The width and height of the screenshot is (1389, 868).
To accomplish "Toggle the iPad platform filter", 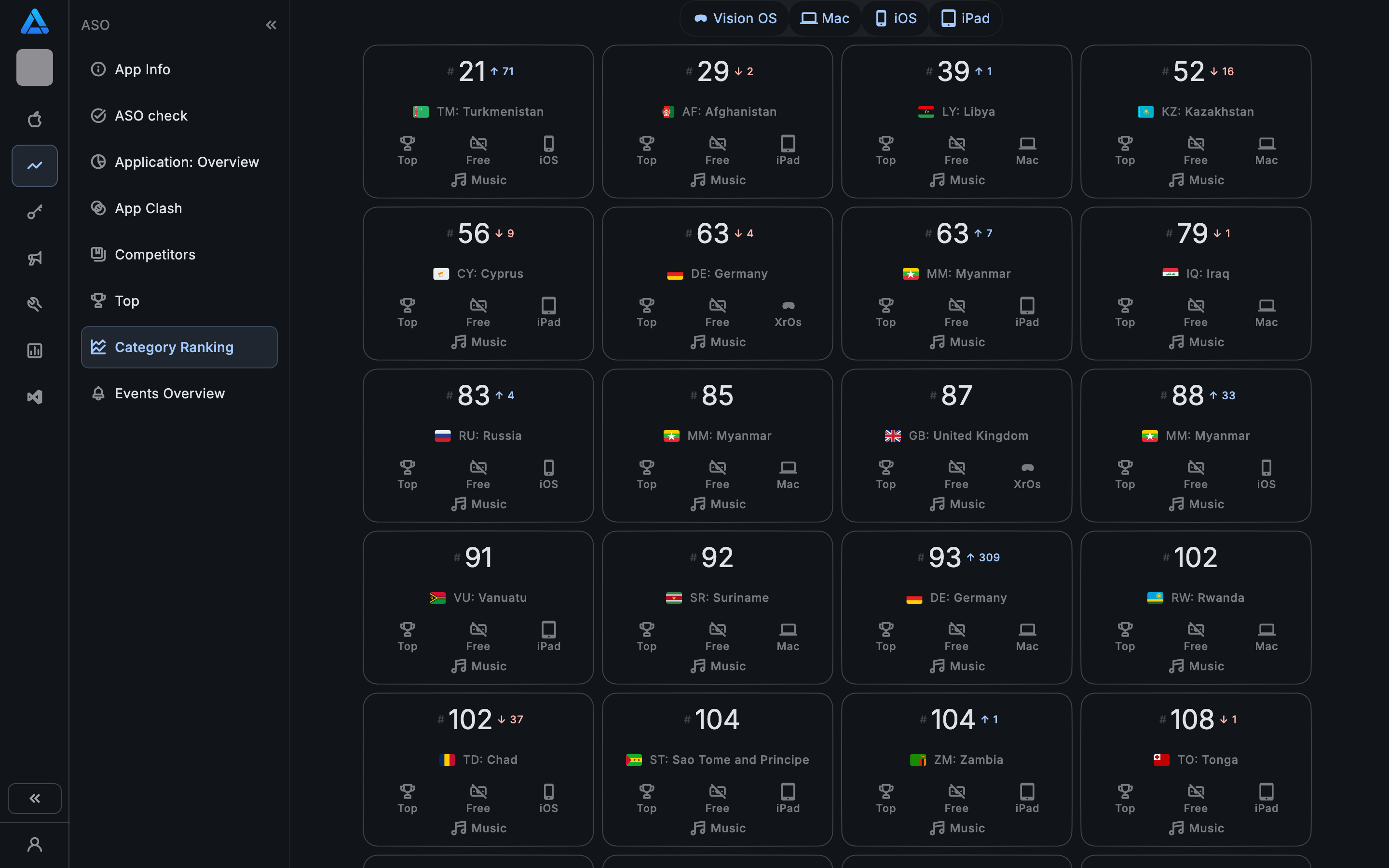I will click(x=966, y=18).
